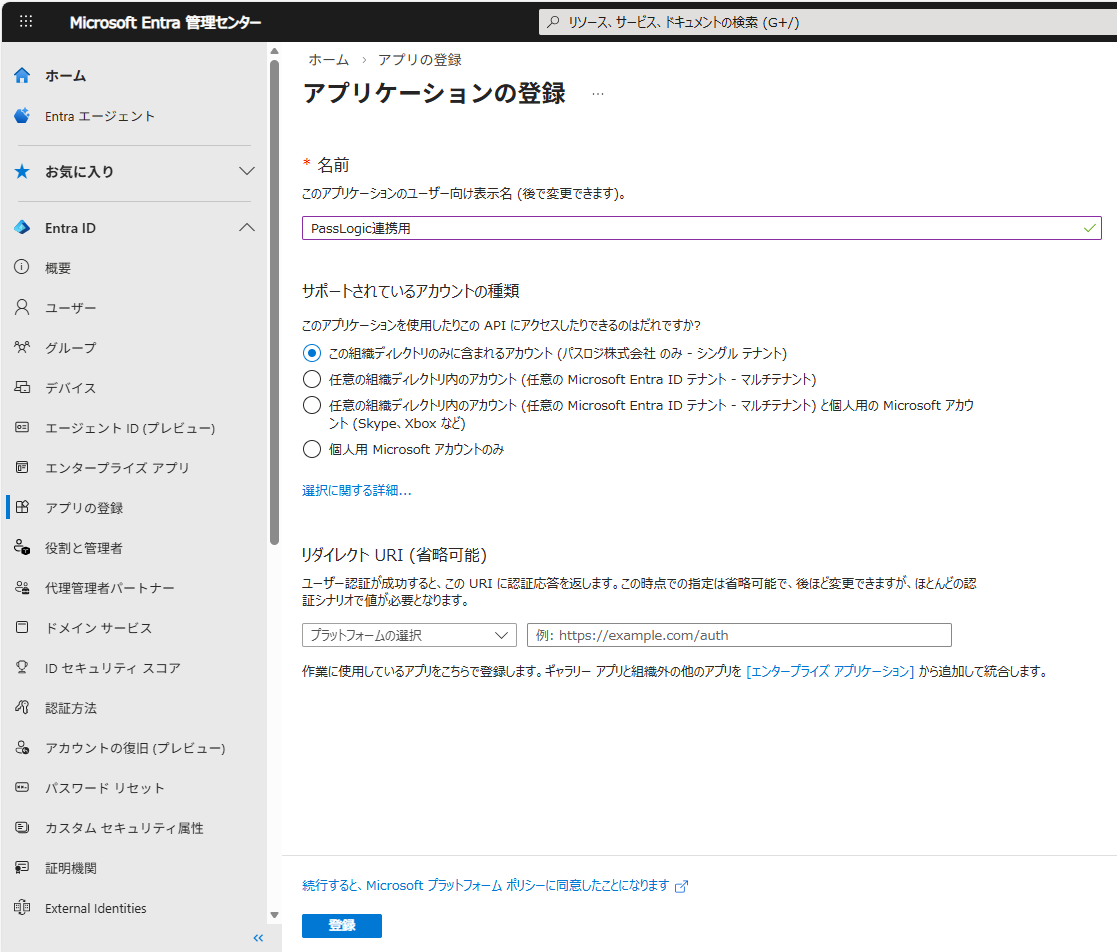Click the アカウントの復旧 (プレビュー) icon
The height and width of the screenshot is (952, 1117).
pyautogui.click(x=22, y=747)
